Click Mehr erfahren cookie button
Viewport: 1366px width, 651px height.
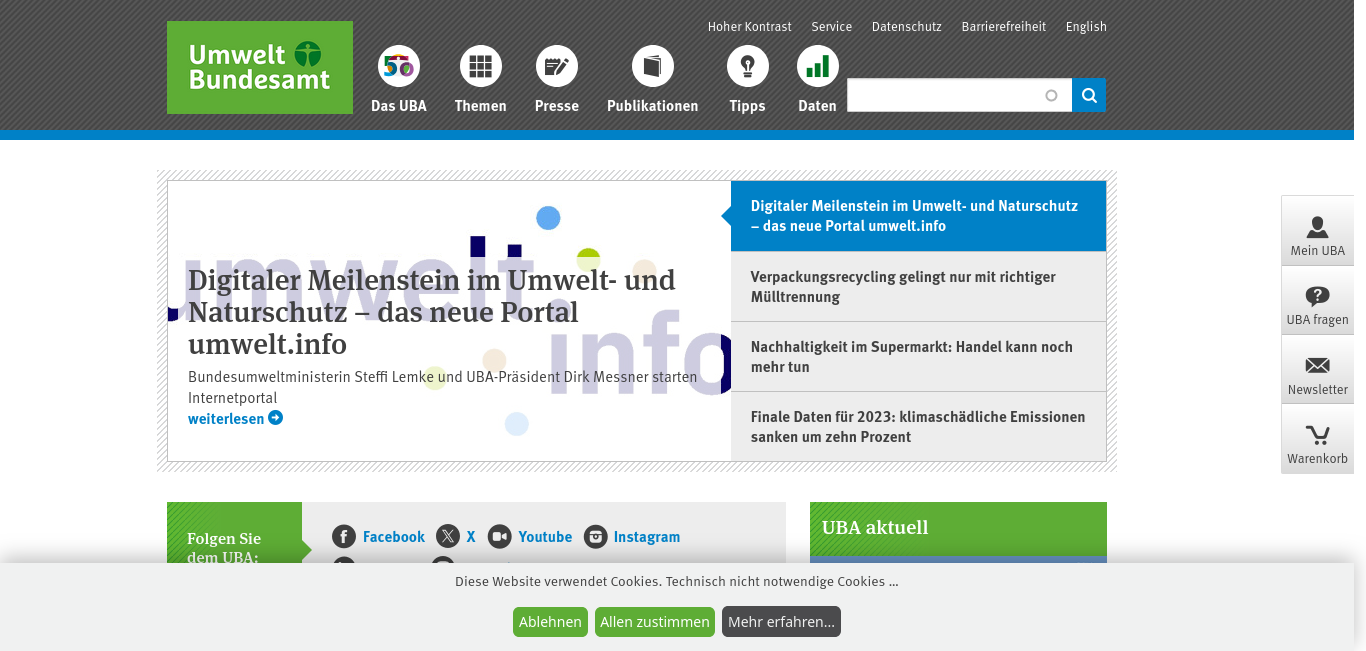tap(781, 622)
